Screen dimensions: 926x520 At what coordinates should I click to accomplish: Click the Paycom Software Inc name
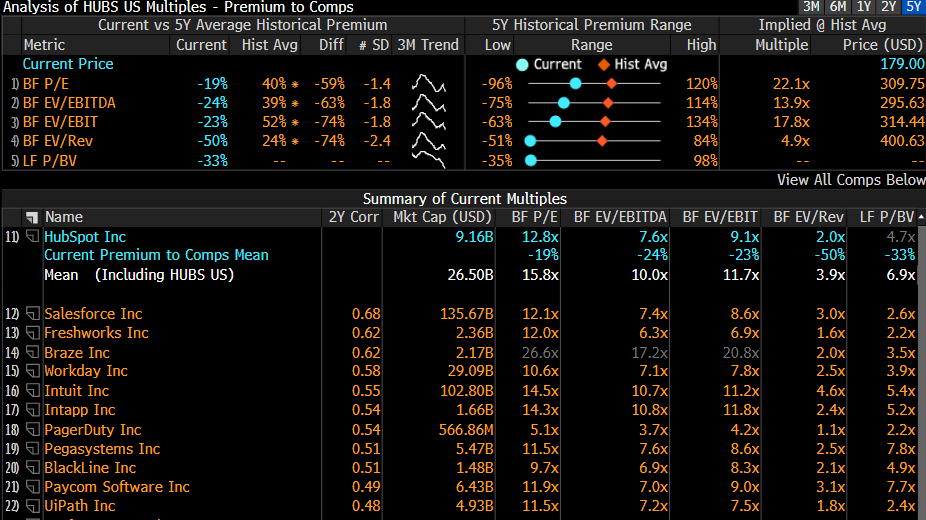pyautogui.click(x=117, y=487)
